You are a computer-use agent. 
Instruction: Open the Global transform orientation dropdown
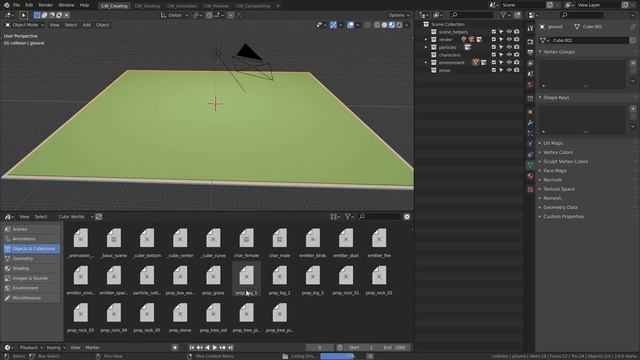click(x=174, y=15)
